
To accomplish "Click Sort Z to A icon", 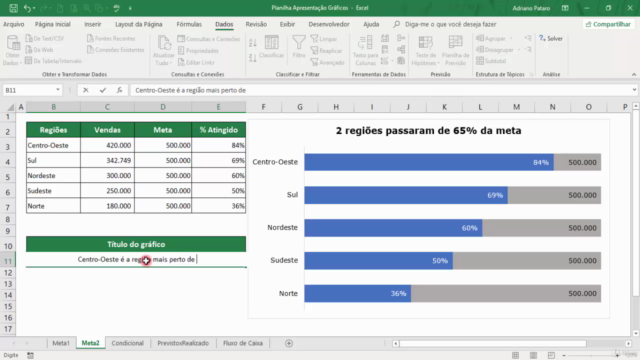I will pos(253,58).
